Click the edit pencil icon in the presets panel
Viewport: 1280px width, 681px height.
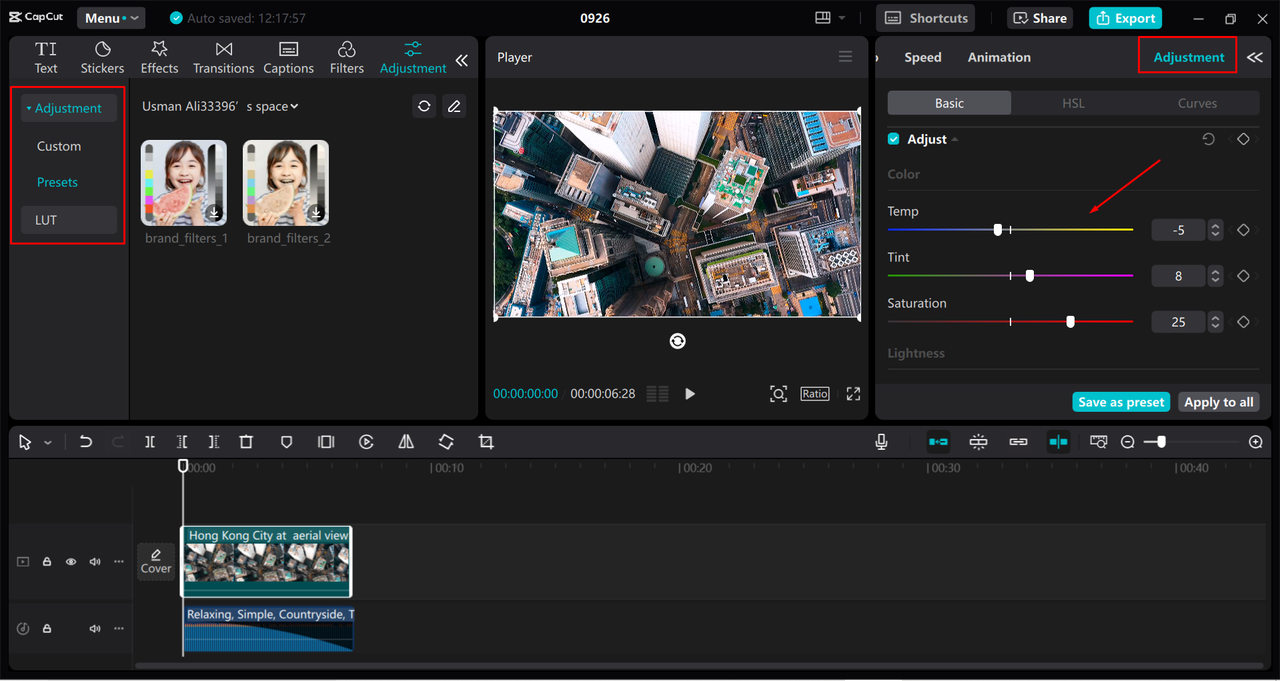point(454,106)
